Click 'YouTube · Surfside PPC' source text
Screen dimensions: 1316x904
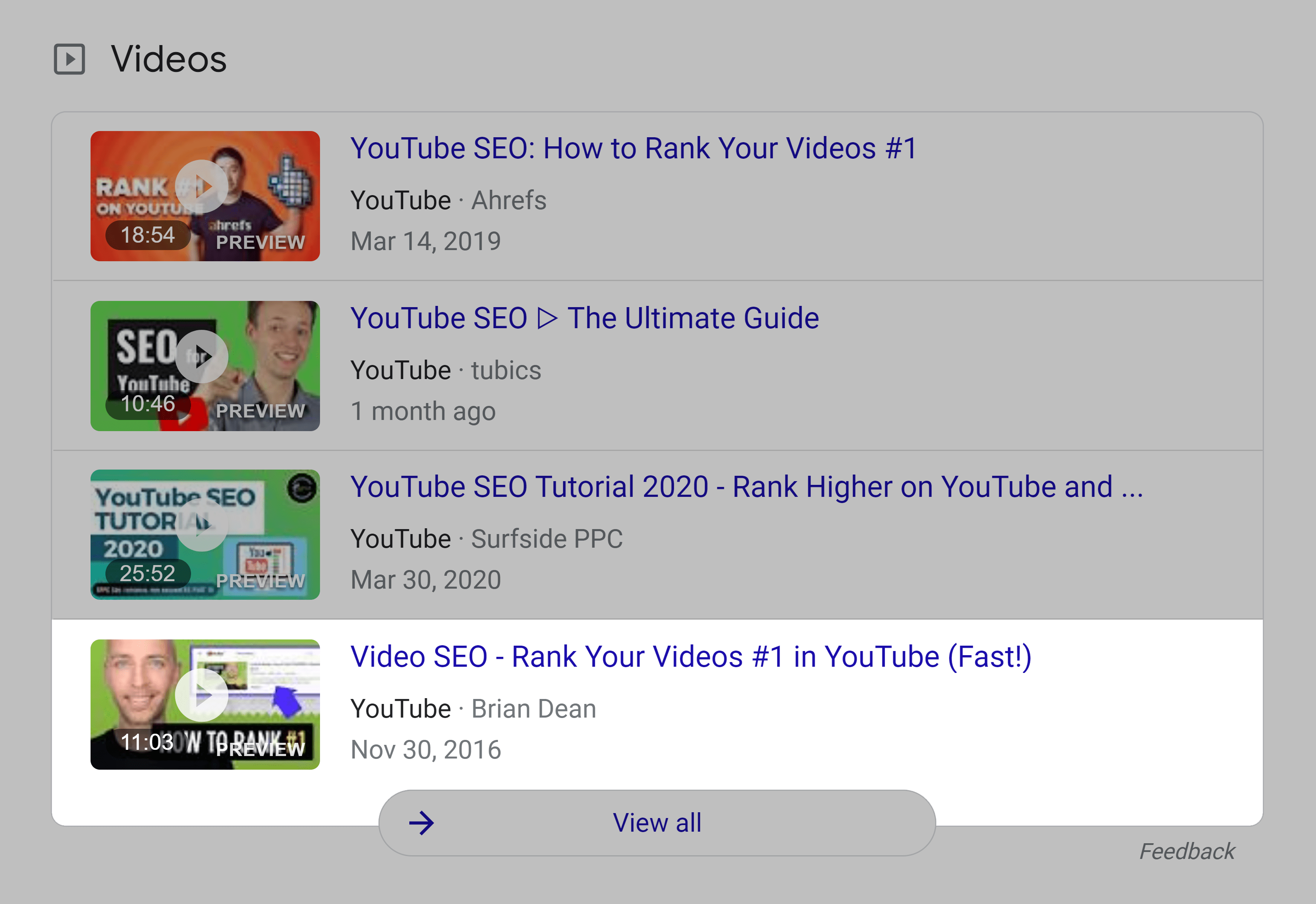click(487, 539)
